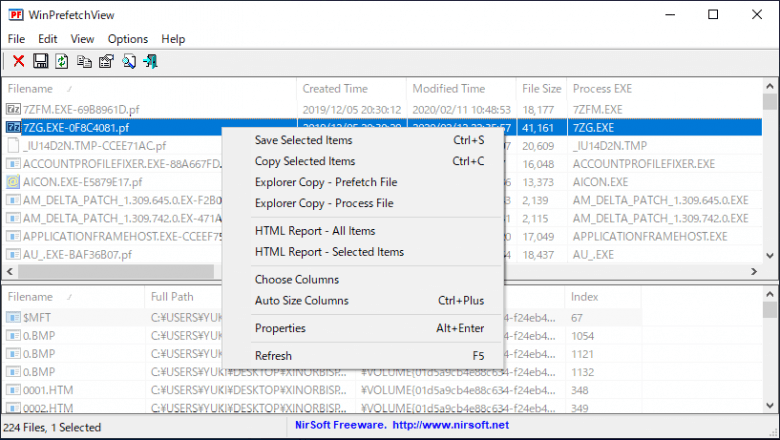Select Auto Size Columns entry
Viewport: 780px width, 440px height.
point(363,300)
